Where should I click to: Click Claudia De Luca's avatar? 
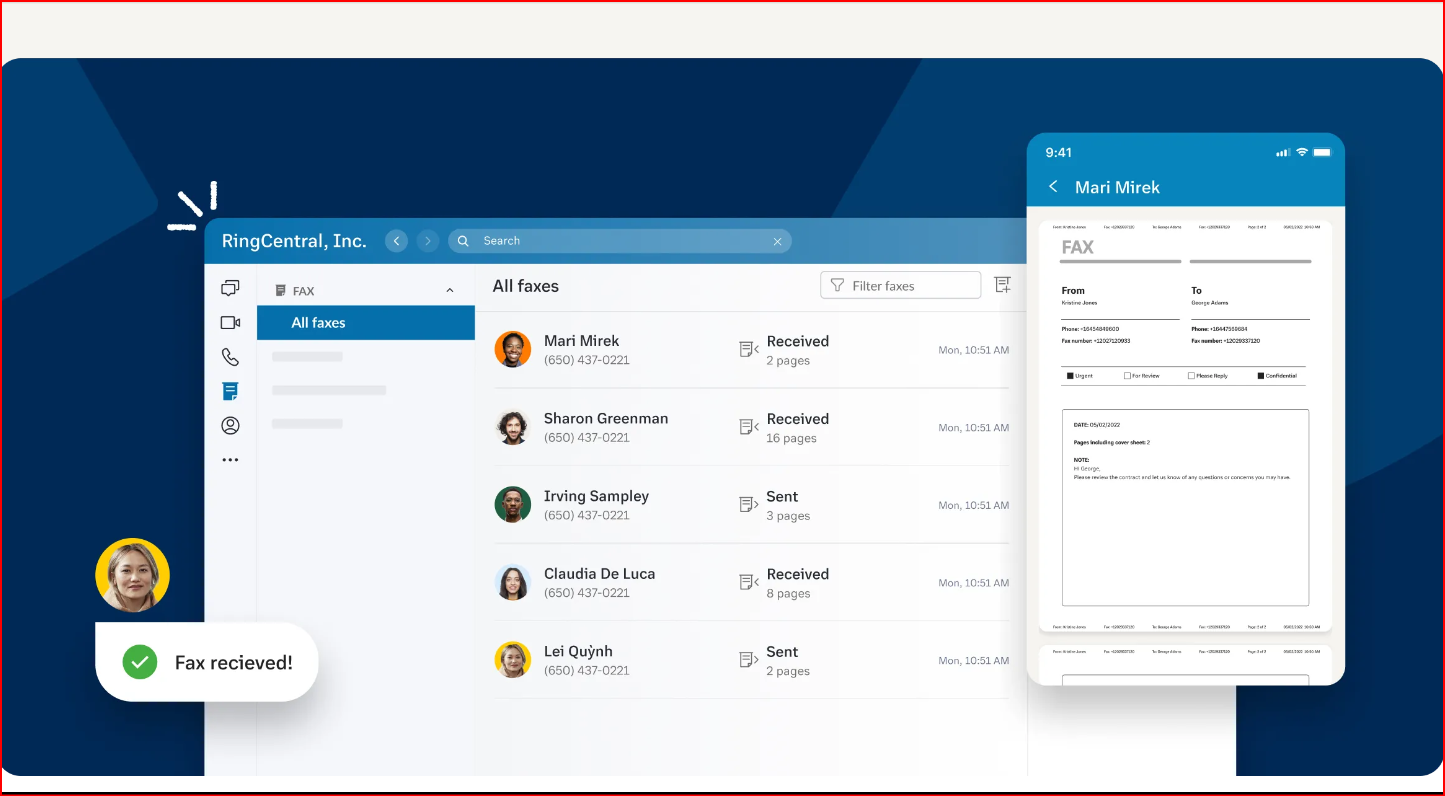coord(512,582)
